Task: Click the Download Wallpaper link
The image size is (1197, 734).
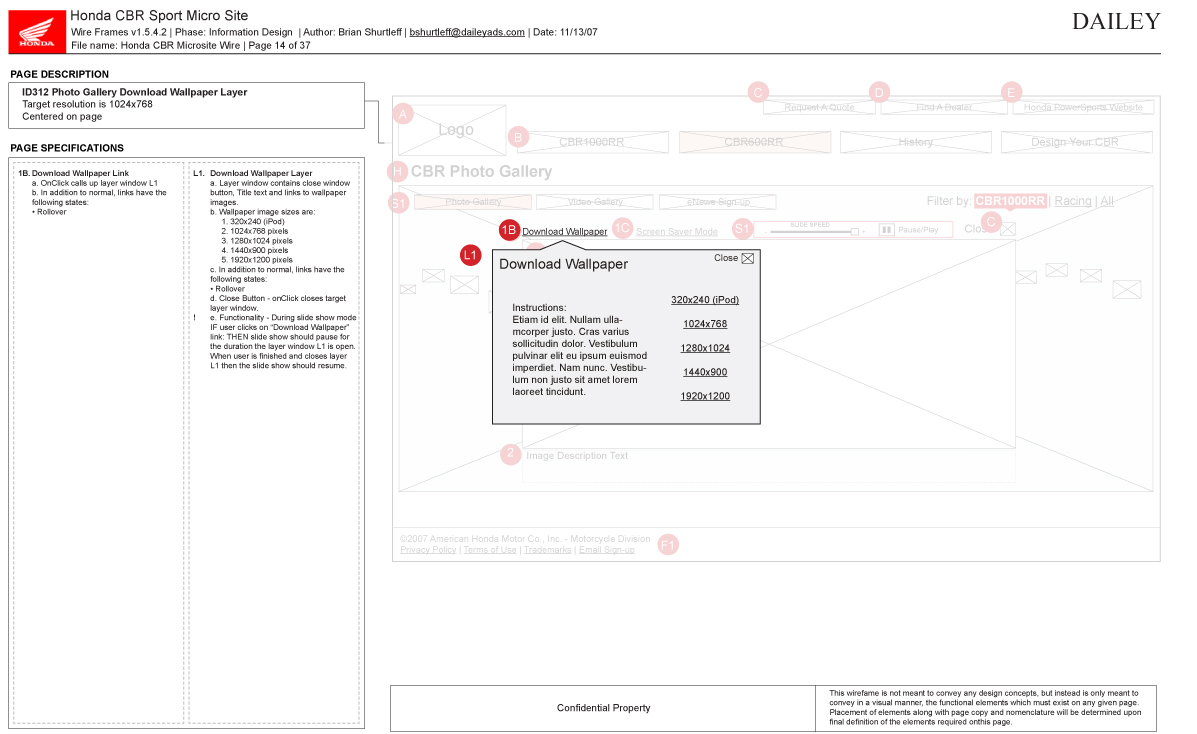Action: coord(565,231)
